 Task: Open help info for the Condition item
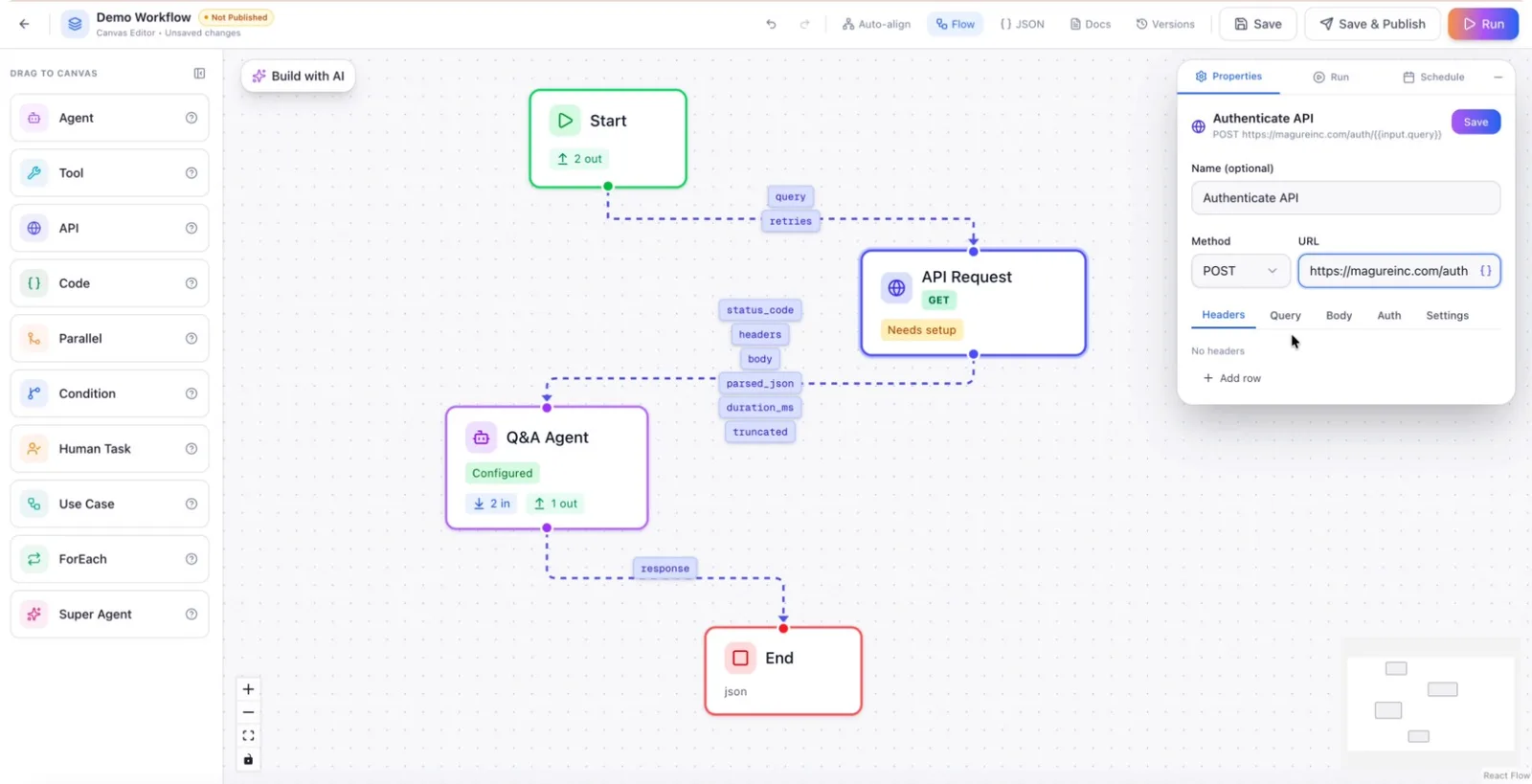pyautogui.click(x=191, y=393)
